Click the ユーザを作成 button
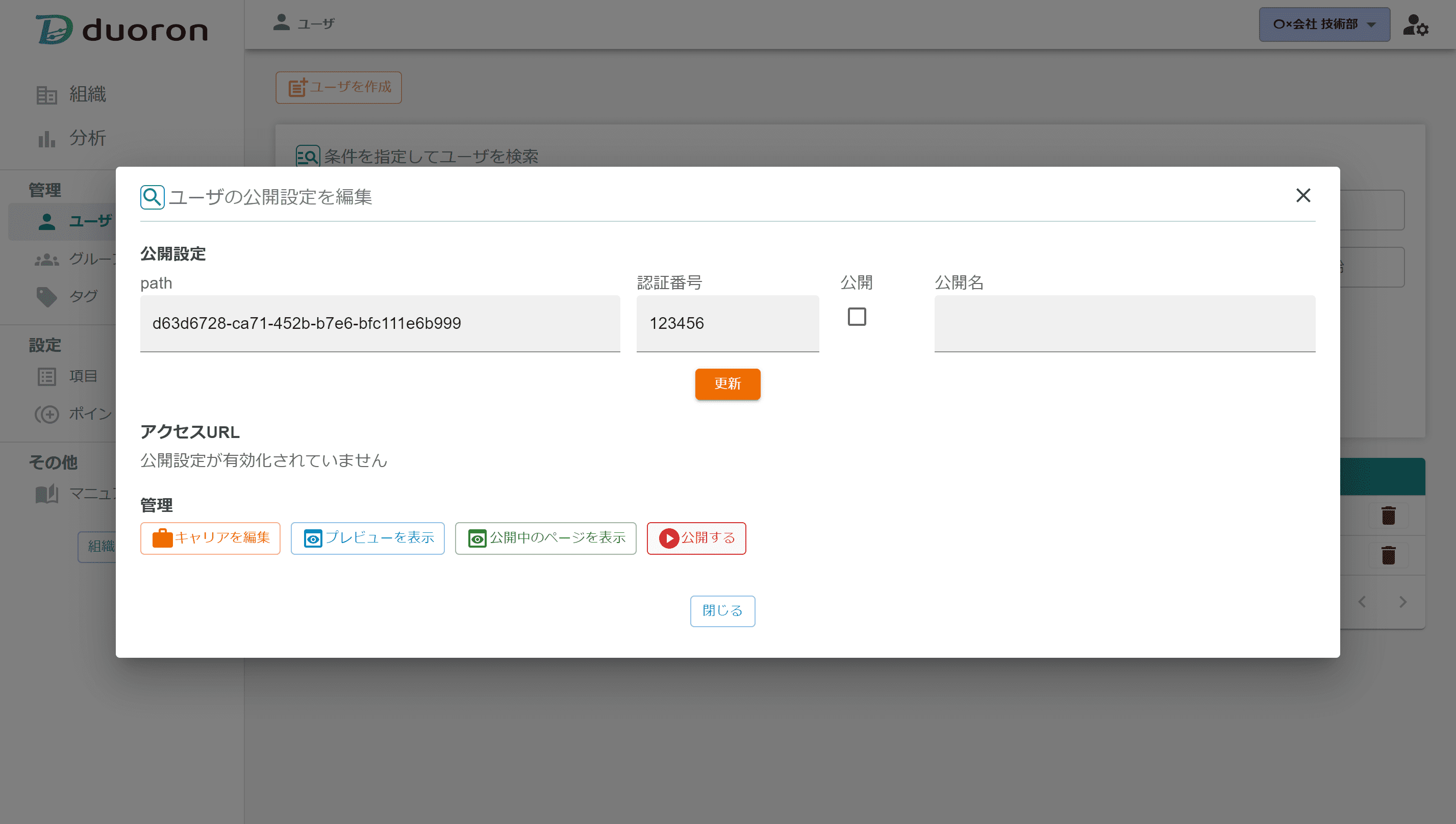1456x824 pixels. point(339,87)
